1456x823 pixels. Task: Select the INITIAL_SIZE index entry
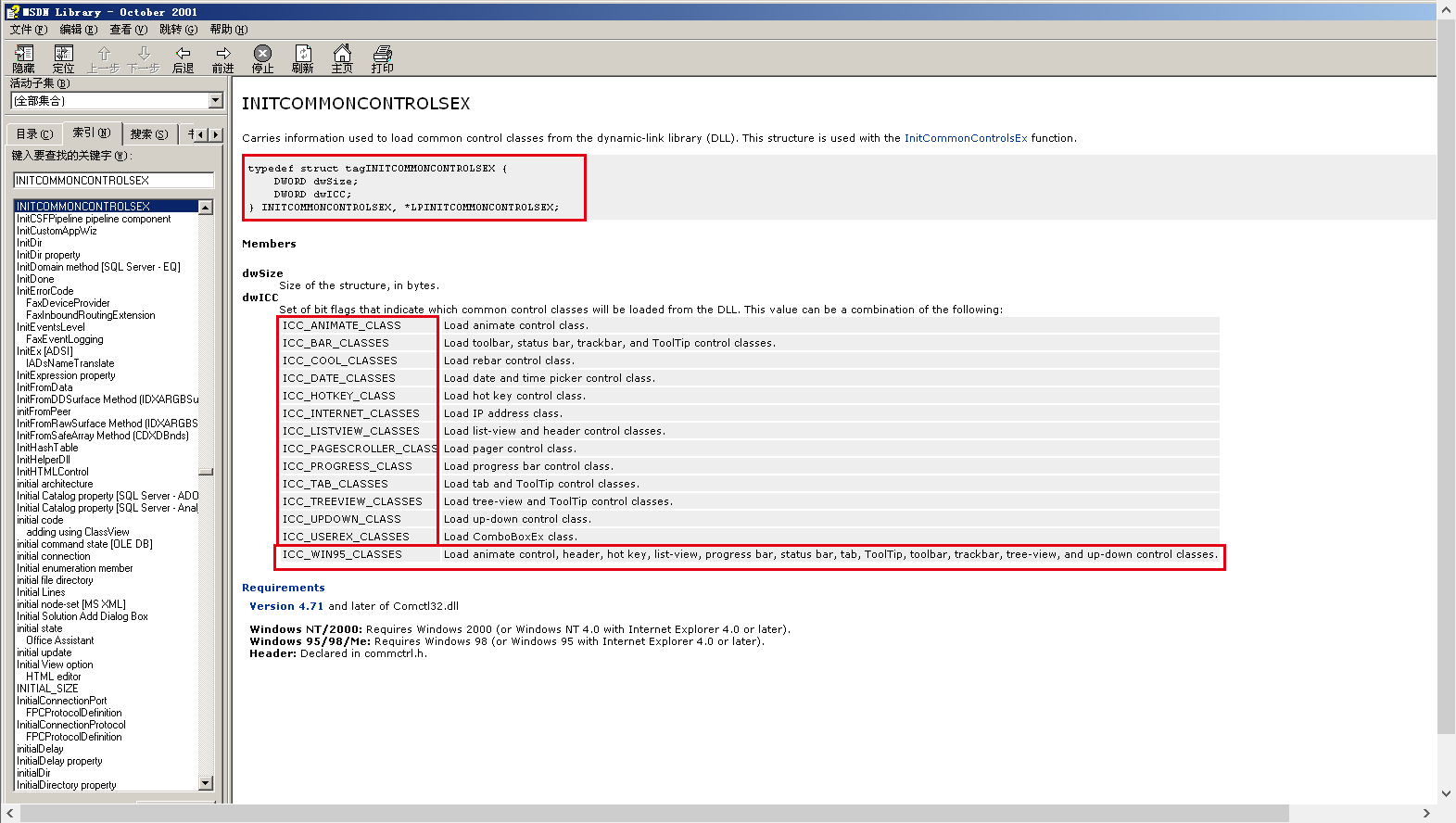(47, 689)
